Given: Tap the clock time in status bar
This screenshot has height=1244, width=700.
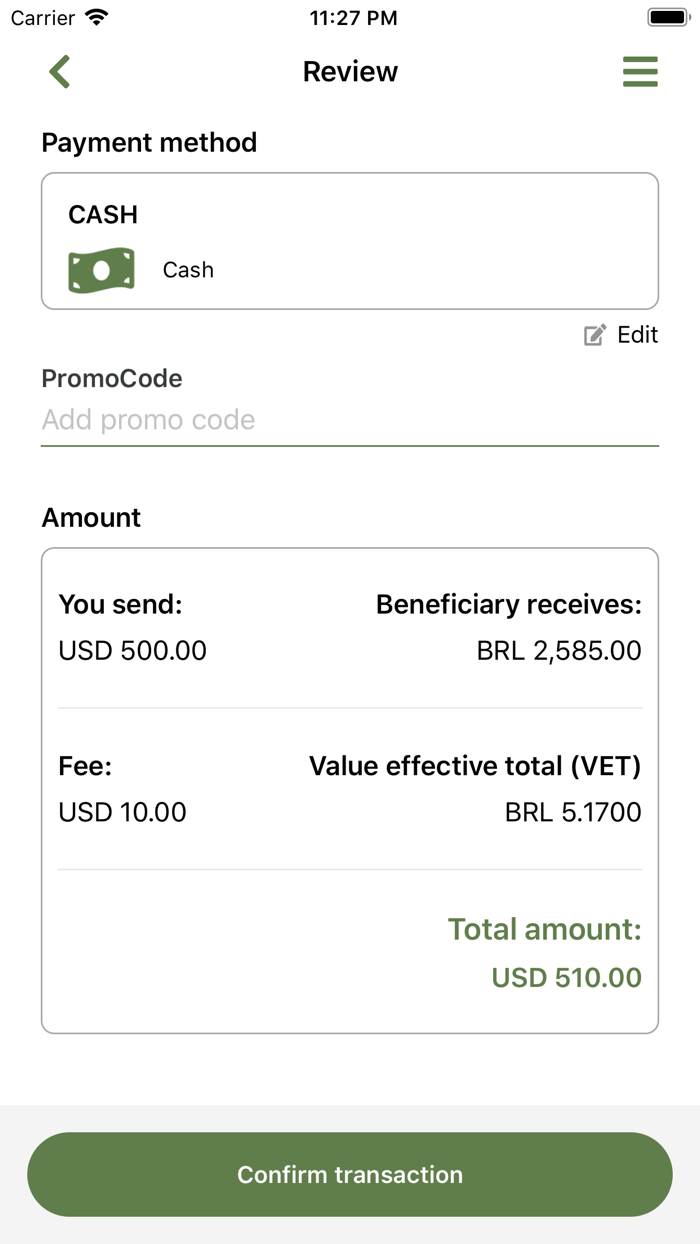Looking at the screenshot, I should (353, 18).
